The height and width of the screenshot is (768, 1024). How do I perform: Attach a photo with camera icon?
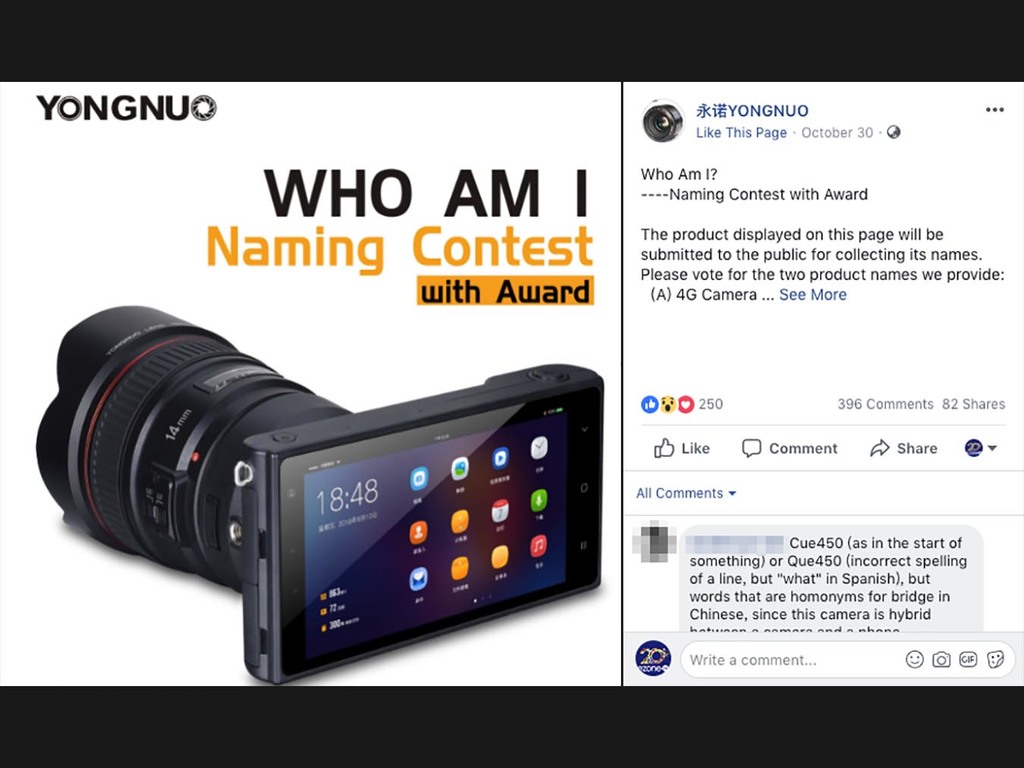click(941, 660)
